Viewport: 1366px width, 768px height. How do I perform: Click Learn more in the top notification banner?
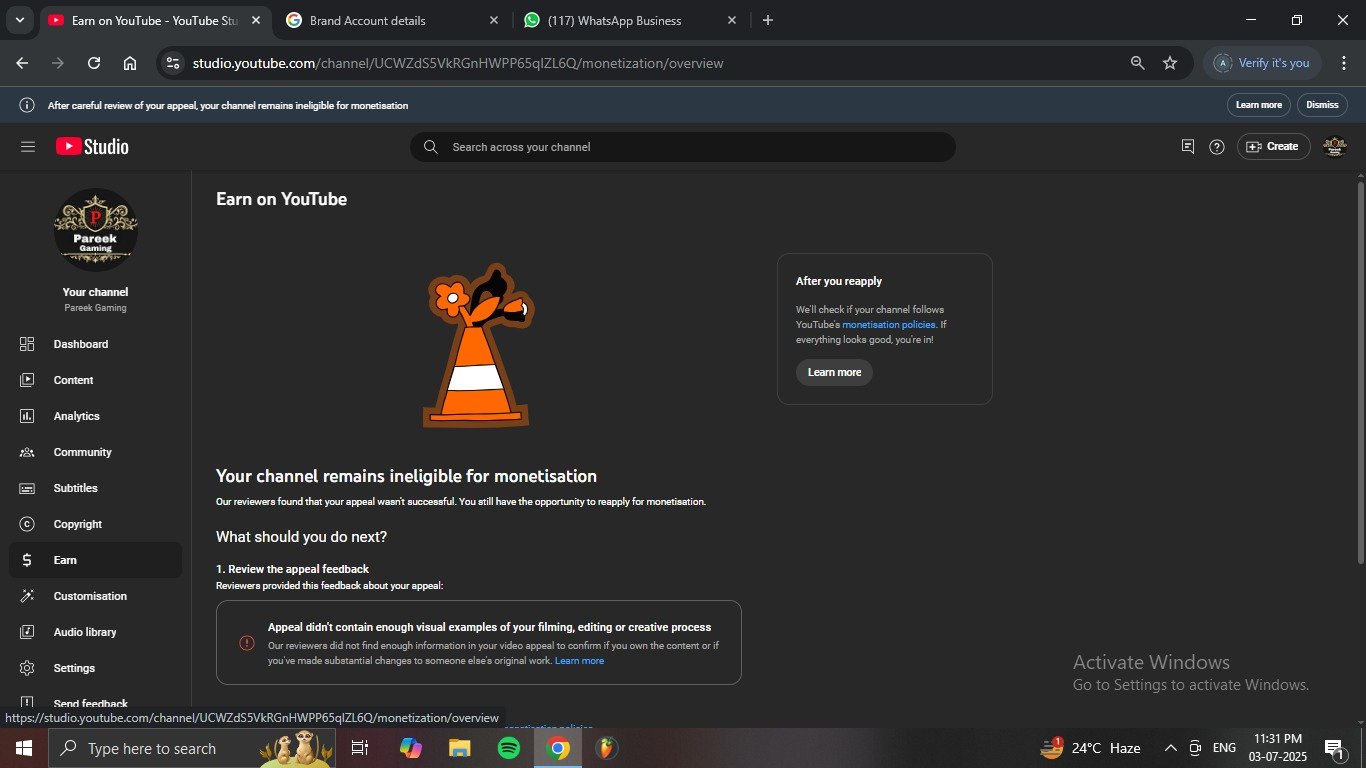tap(1258, 105)
